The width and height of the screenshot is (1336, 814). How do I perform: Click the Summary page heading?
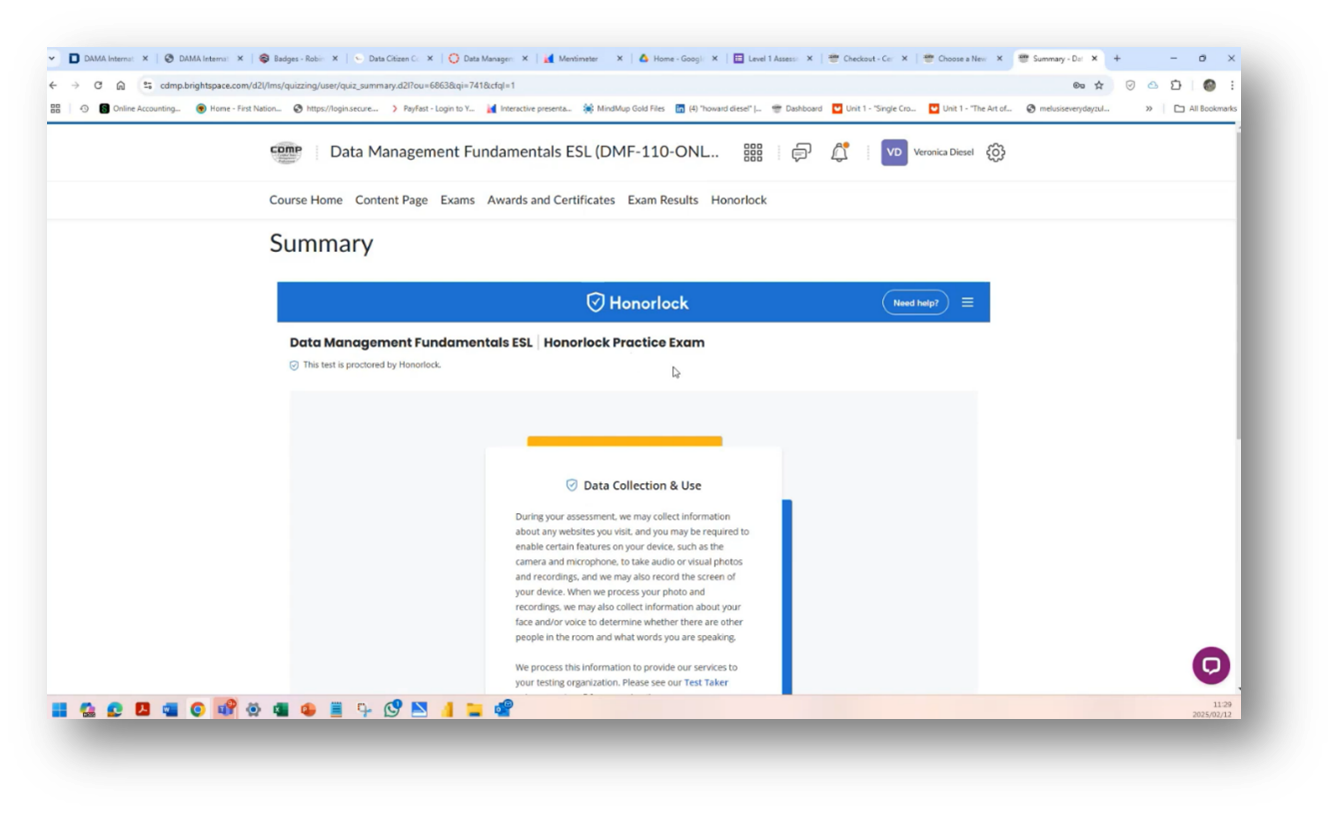(x=321, y=243)
